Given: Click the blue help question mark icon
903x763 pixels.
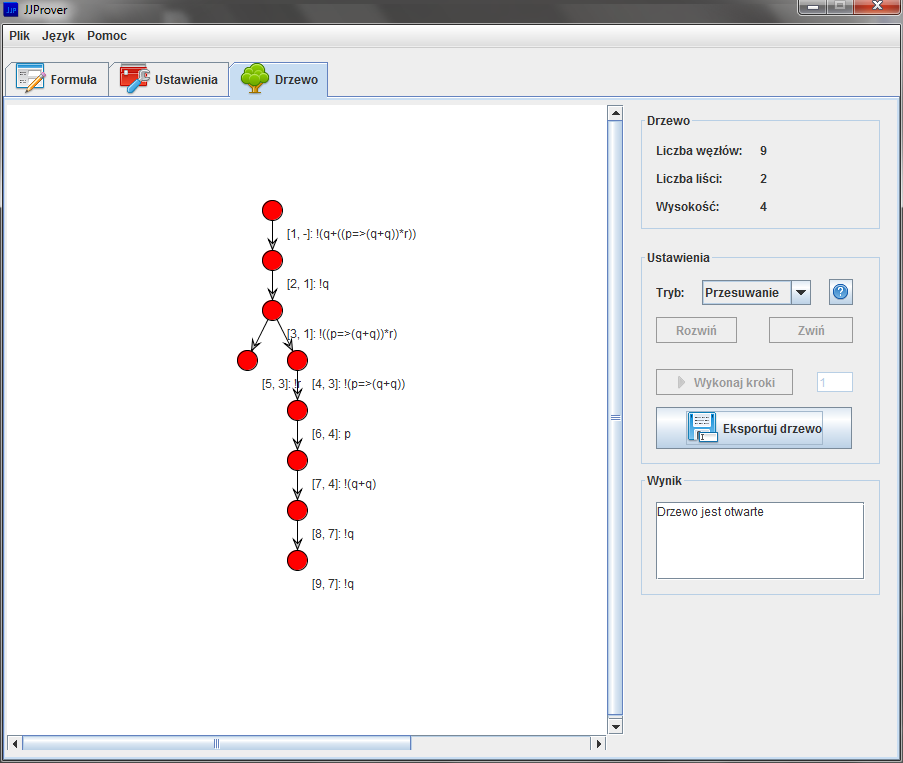Looking at the screenshot, I should pyautogui.click(x=840, y=293).
